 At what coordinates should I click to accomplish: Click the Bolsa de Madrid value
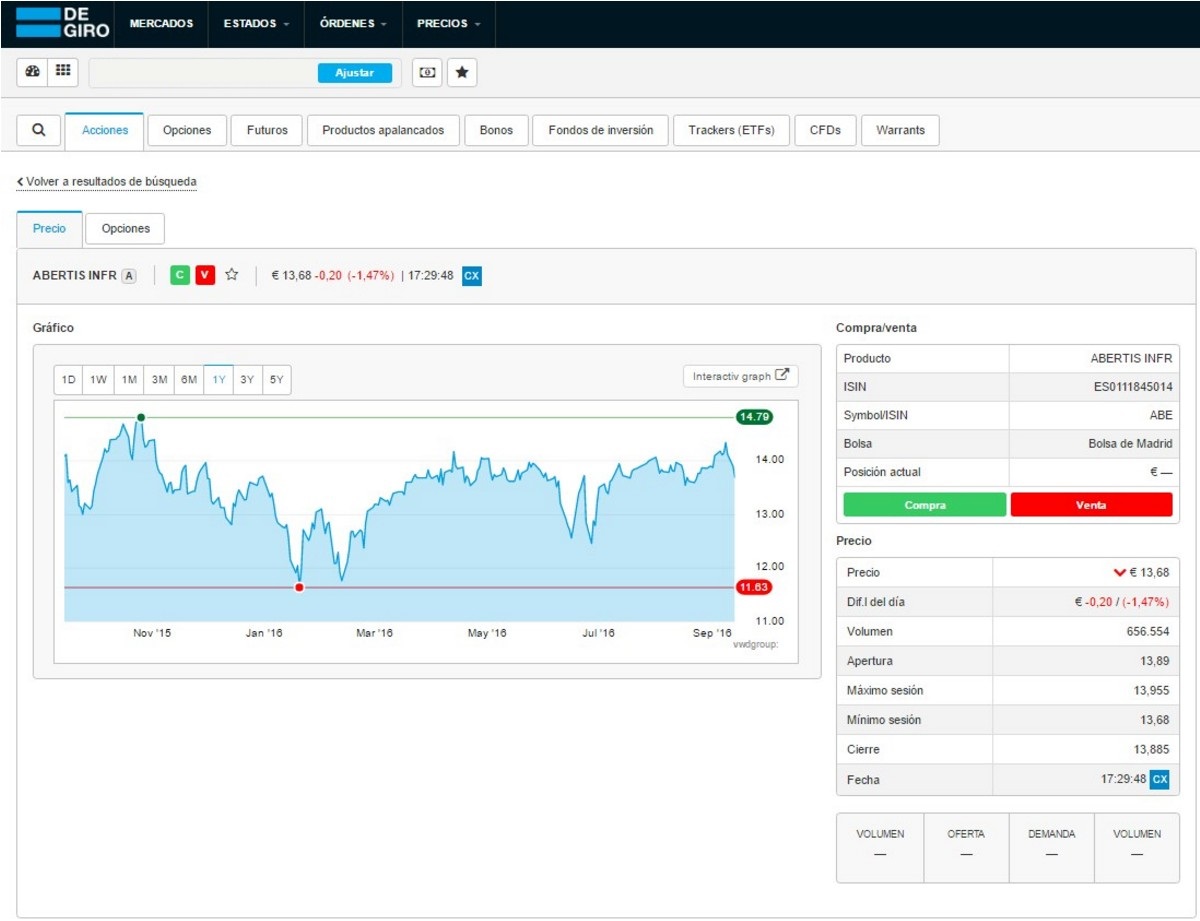pyautogui.click(x=1130, y=444)
